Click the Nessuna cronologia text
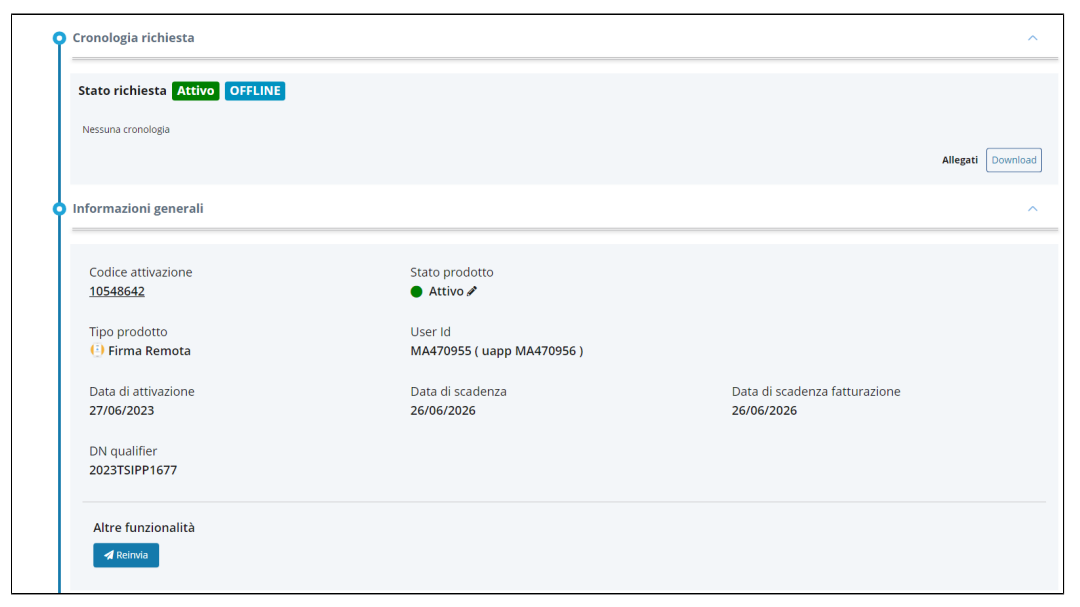The width and height of the screenshot is (1080, 607). [126, 129]
